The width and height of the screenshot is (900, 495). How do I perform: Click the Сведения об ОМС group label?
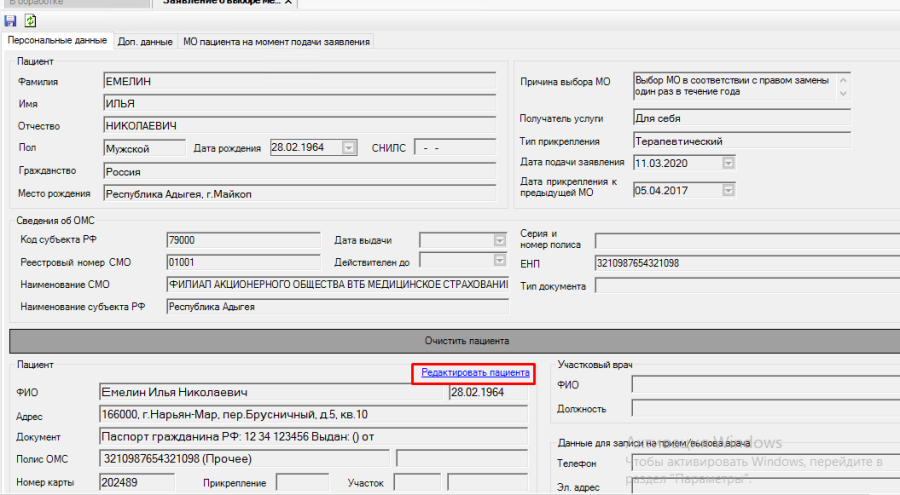pos(55,221)
